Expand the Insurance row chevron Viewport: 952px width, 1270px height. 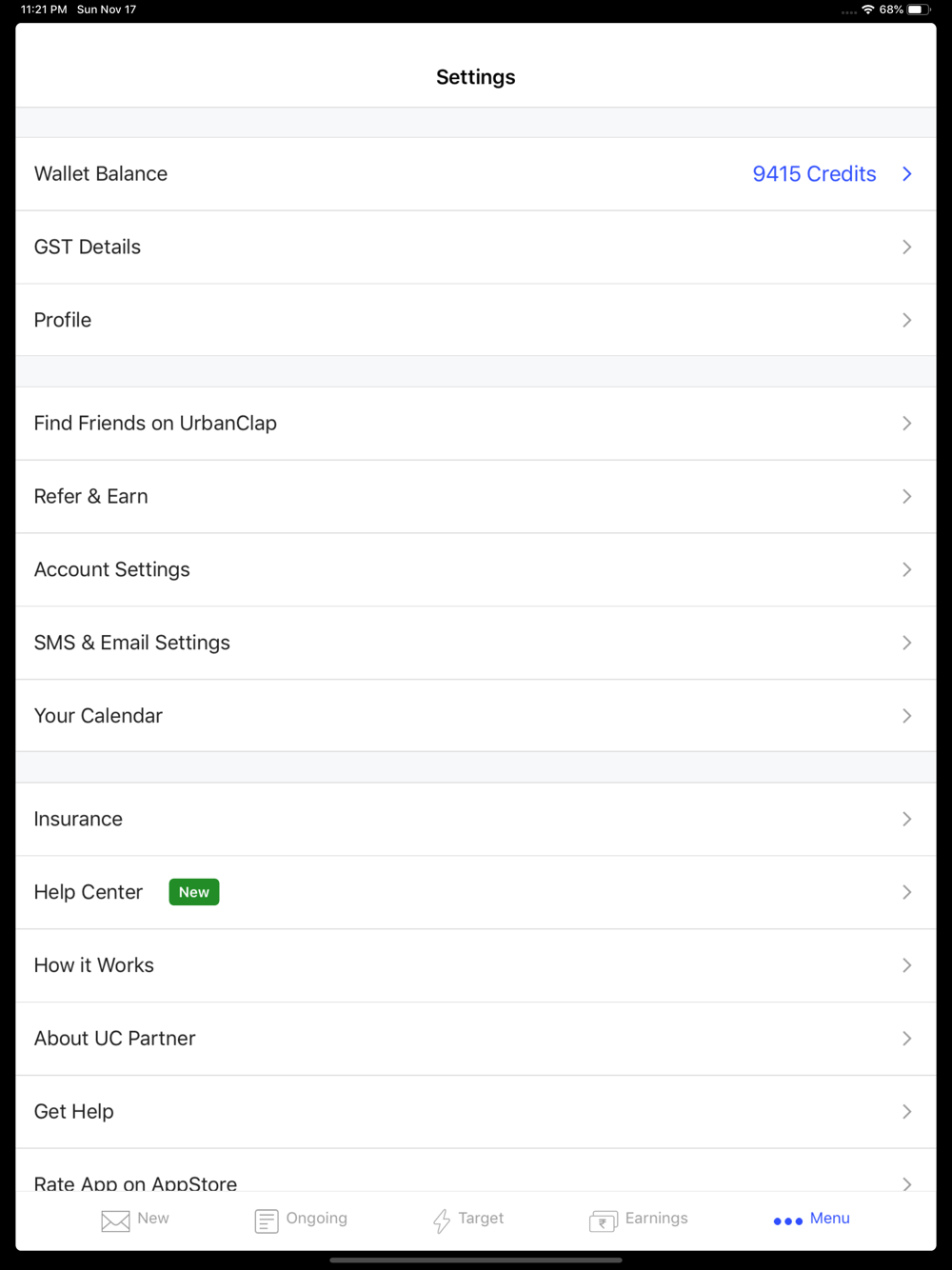click(x=907, y=819)
